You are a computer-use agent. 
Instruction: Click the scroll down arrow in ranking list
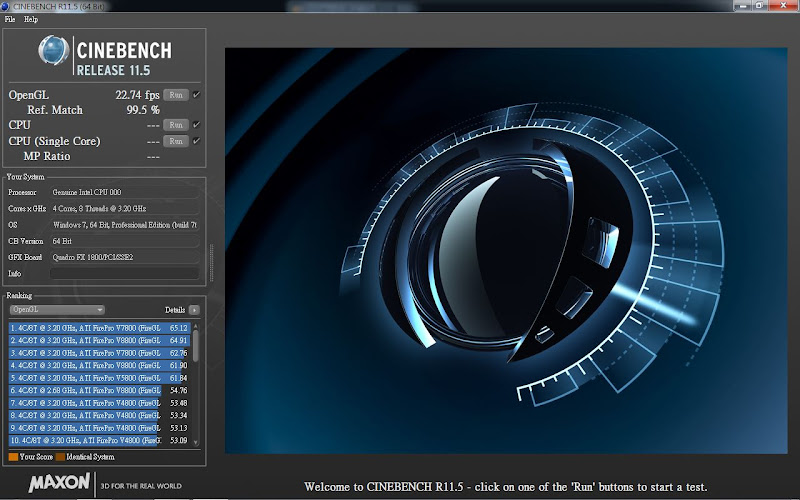coord(195,442)
